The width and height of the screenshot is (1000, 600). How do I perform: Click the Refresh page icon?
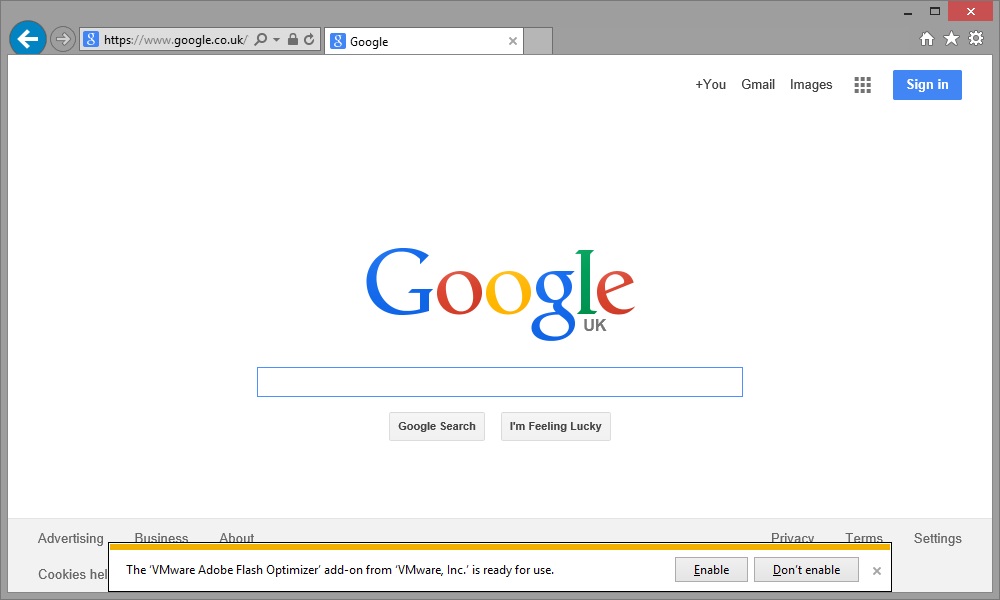tap(309, 40)
